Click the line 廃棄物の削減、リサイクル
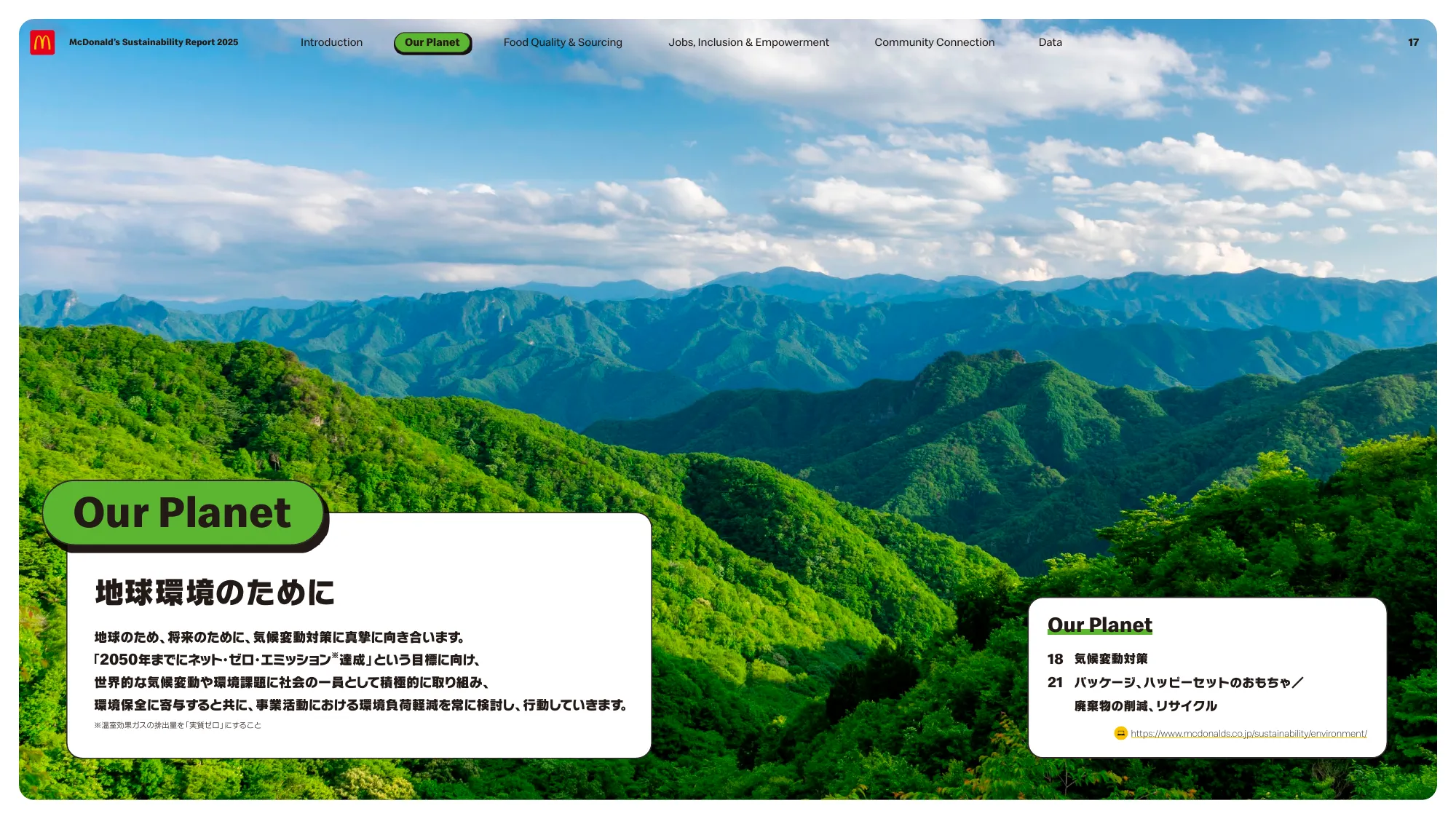Viewport: 1456px width, 819px height. click(x=1146, y=706)
